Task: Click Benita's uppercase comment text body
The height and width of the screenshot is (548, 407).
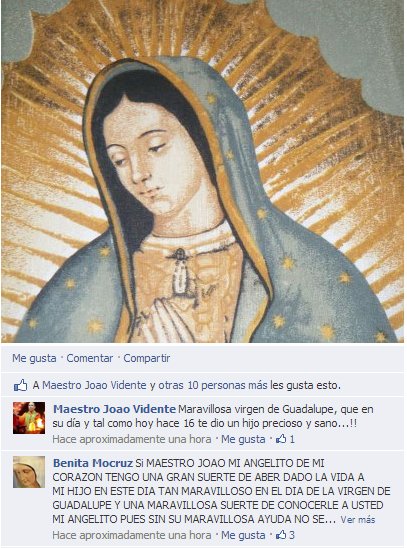Action: point(221,491)
